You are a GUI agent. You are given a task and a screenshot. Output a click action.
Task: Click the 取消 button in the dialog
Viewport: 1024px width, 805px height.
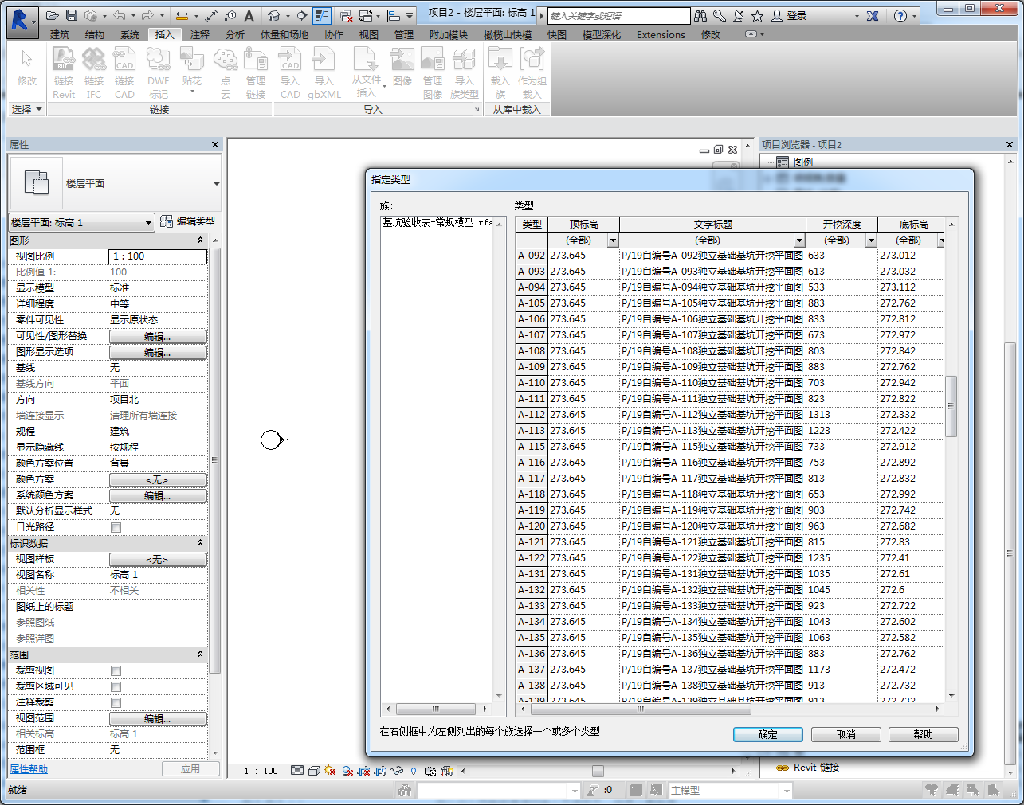tap(846, 734)
